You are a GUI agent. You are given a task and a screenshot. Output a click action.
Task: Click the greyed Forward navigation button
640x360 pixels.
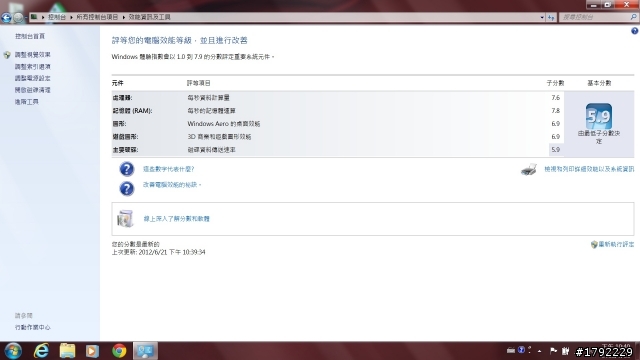(x=18, y=18)
